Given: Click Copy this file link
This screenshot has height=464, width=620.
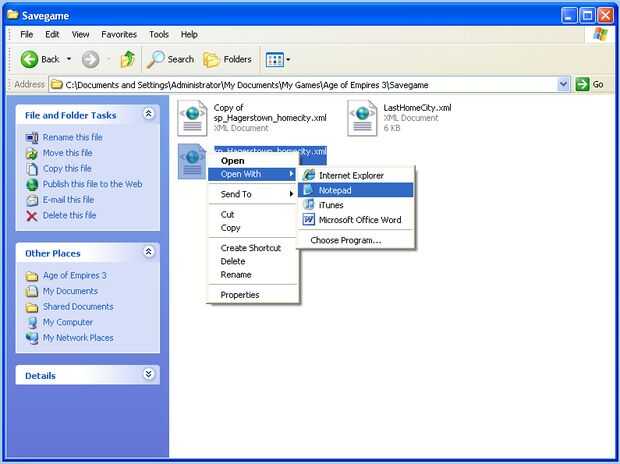Looking at the screenshot, I should click(67, 169).
